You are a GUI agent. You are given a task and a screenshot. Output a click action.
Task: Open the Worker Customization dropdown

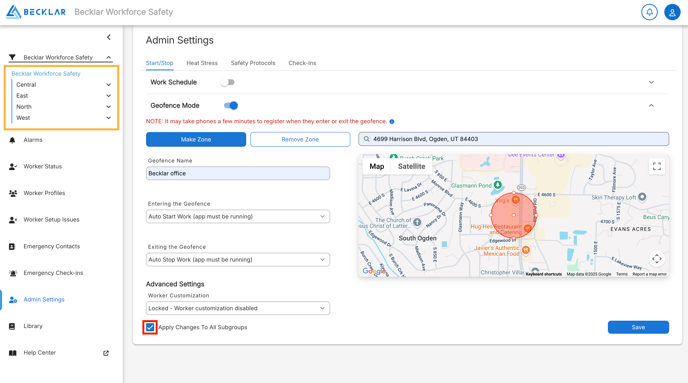(x=238, y=308)
